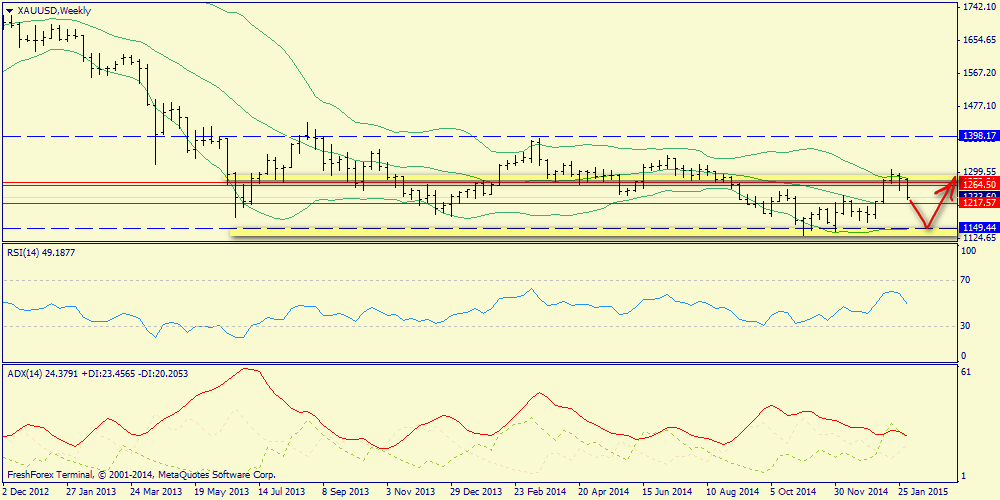Click the 1742.10 price scale value
Viewport: 1000px width, 500px height.
coord(977,7)
